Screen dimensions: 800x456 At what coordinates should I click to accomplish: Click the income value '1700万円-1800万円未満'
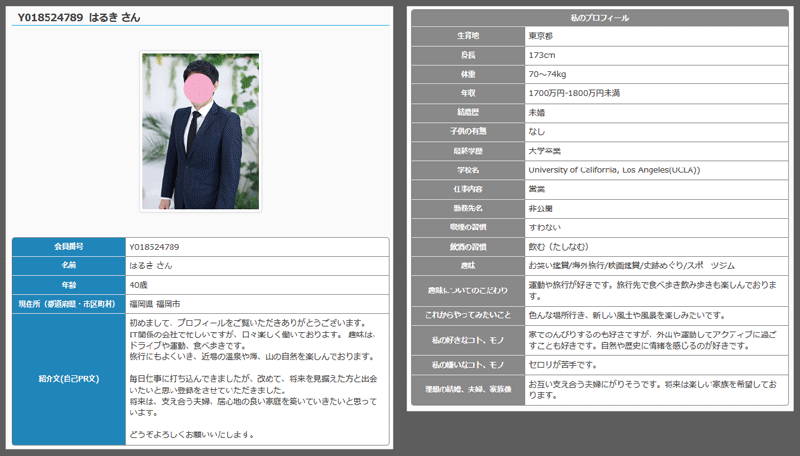pyautogui.click(x=574, y=93)
